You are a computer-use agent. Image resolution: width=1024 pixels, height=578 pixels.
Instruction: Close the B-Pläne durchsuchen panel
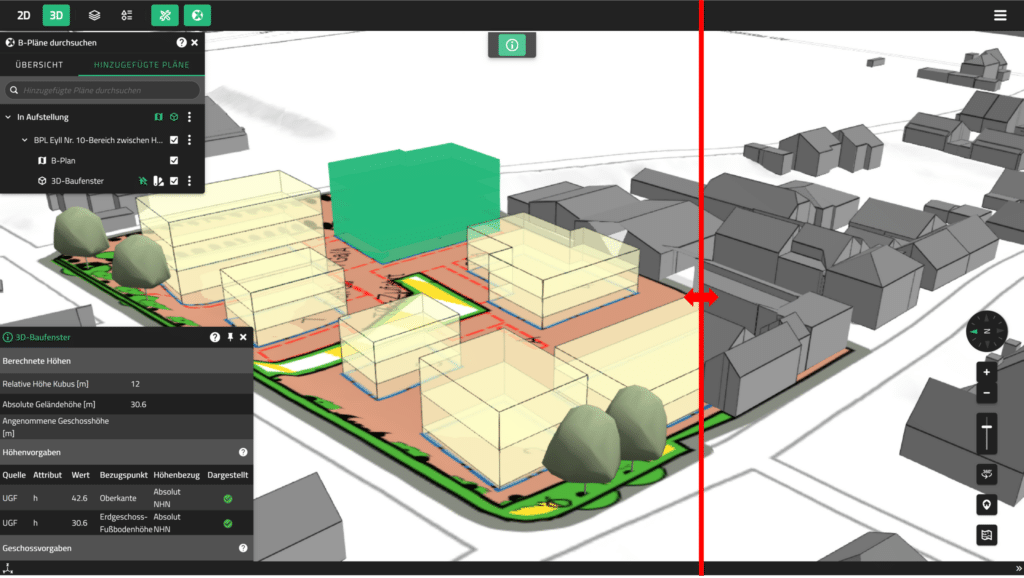[x=195, y=42]
